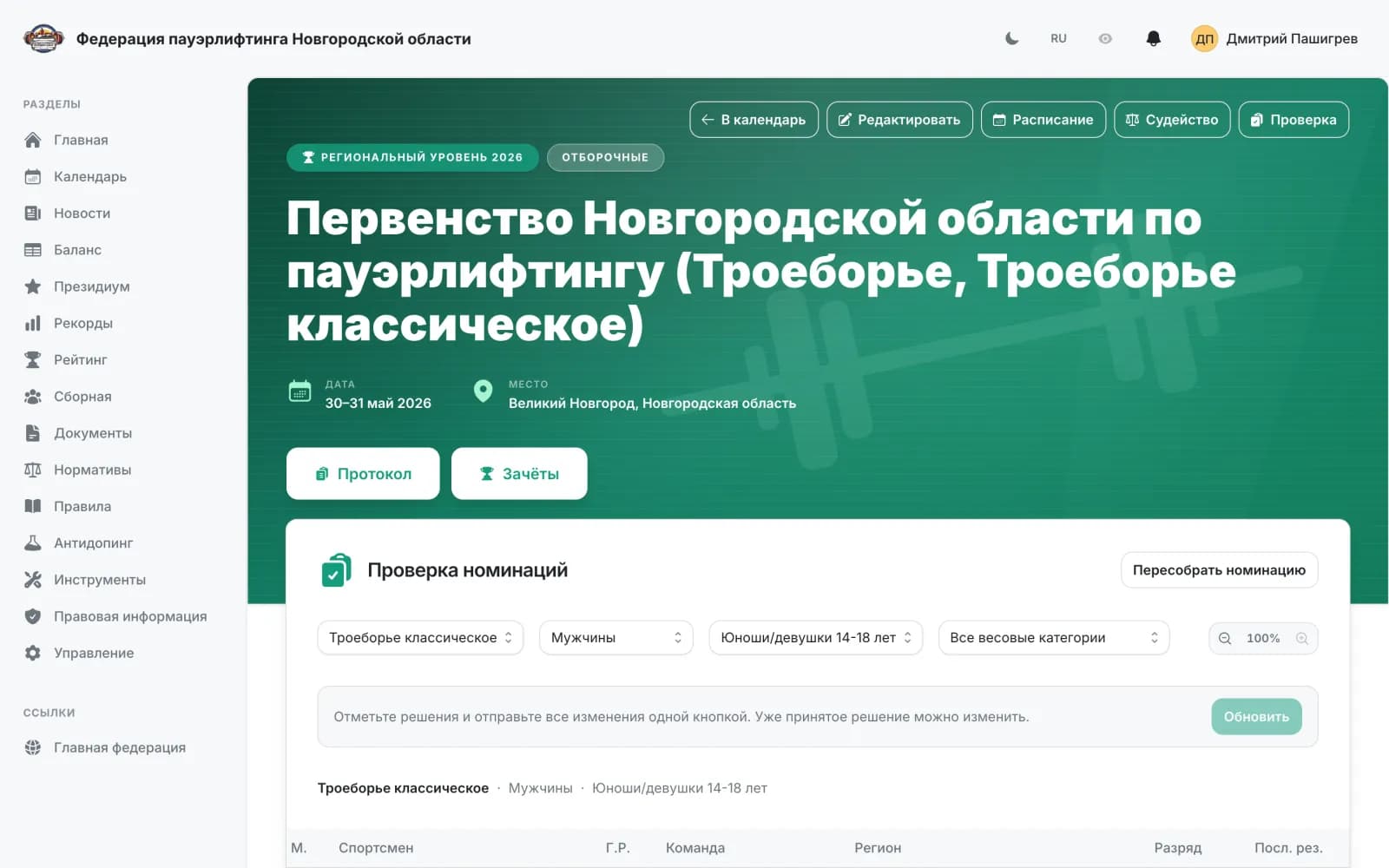Click the Главная home icon
Image resolution: width=1389 pixels, height=868 pixels.
point(33,140)
